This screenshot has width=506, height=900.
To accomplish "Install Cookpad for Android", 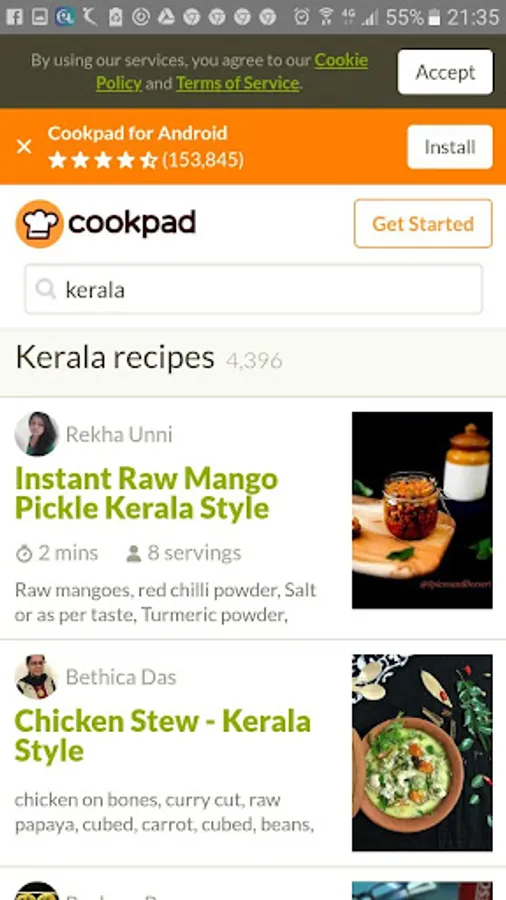I will [450, 147].
